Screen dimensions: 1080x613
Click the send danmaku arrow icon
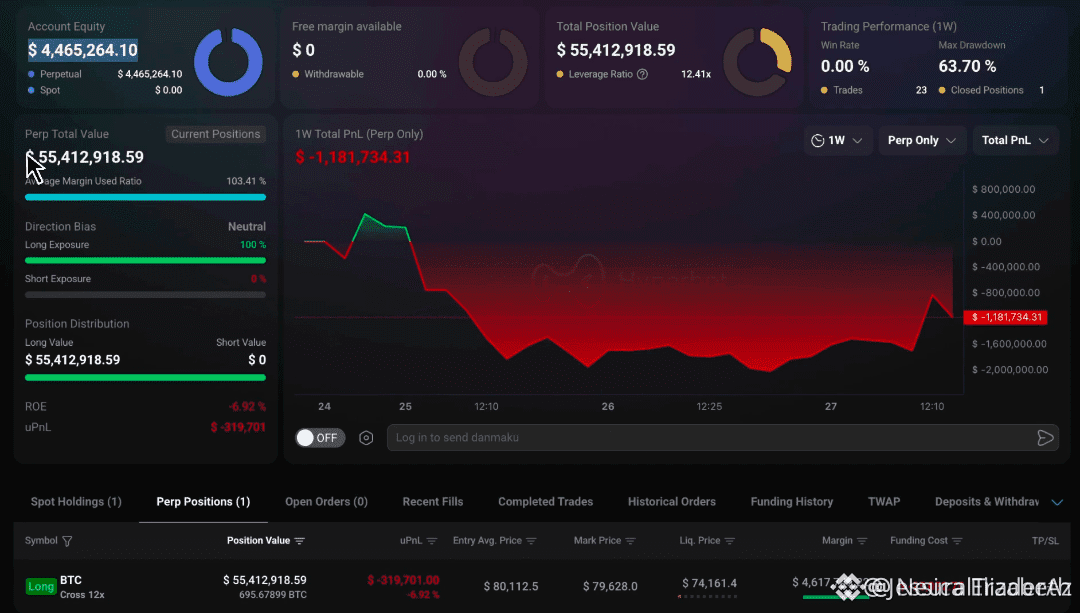[1045, 438]
